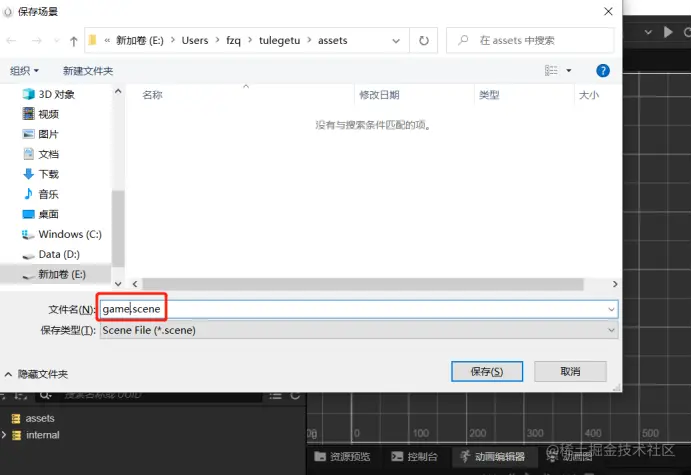Click the fzq breadcrumb in the path
The image size is (692, 475).
click(x=233, y=41)
